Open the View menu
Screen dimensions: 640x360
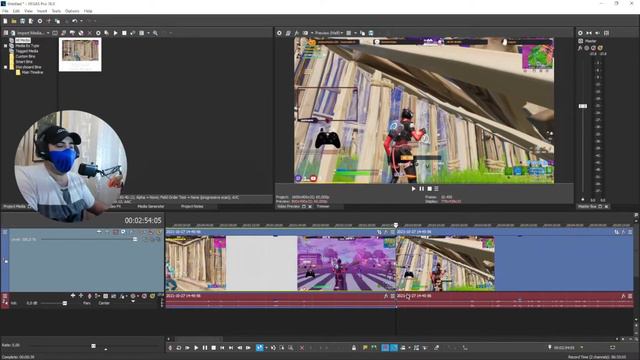pos(29,11)
